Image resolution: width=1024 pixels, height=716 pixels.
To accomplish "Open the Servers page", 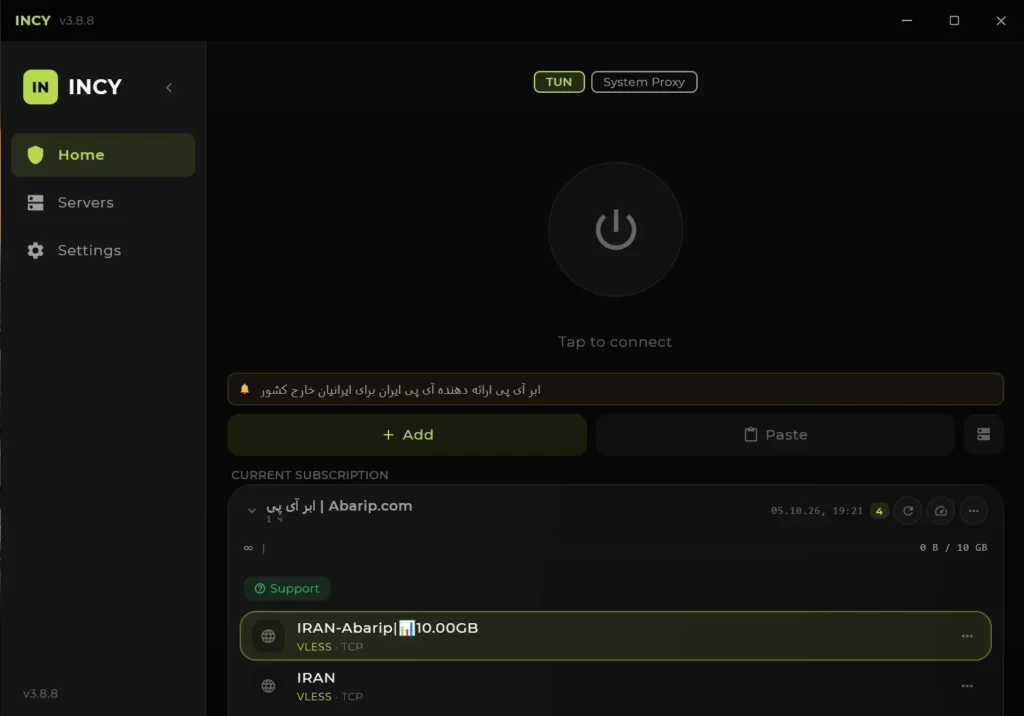I will tap(103, 203).
